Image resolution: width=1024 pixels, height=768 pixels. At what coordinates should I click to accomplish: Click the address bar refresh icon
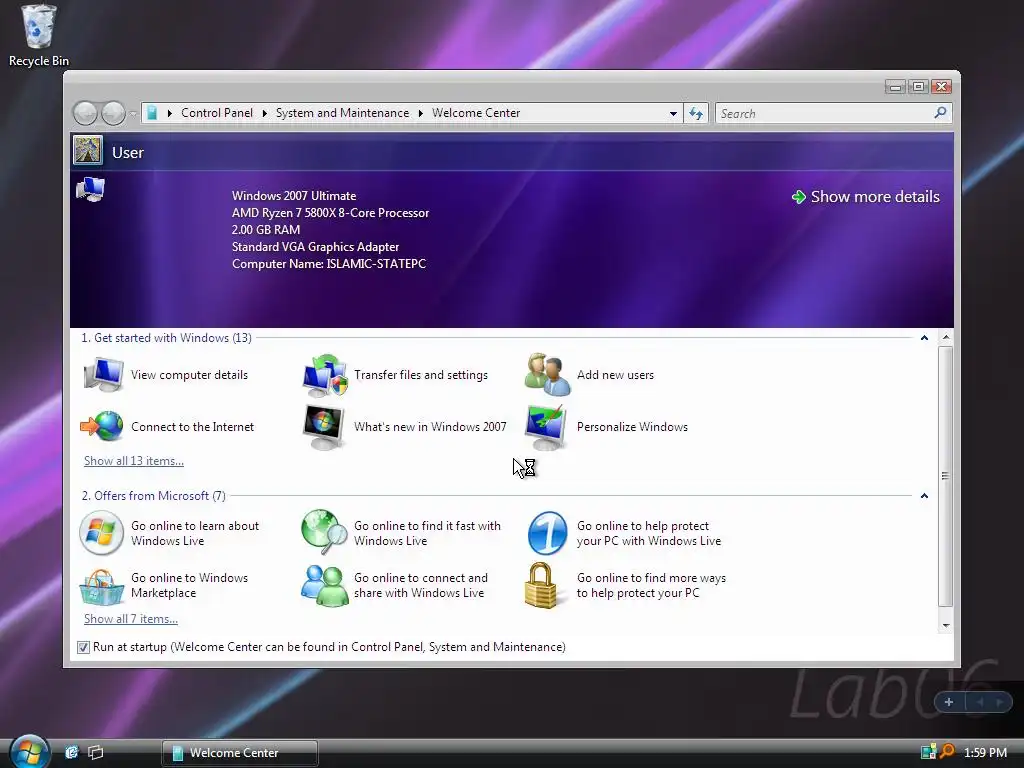coord(696,114)
